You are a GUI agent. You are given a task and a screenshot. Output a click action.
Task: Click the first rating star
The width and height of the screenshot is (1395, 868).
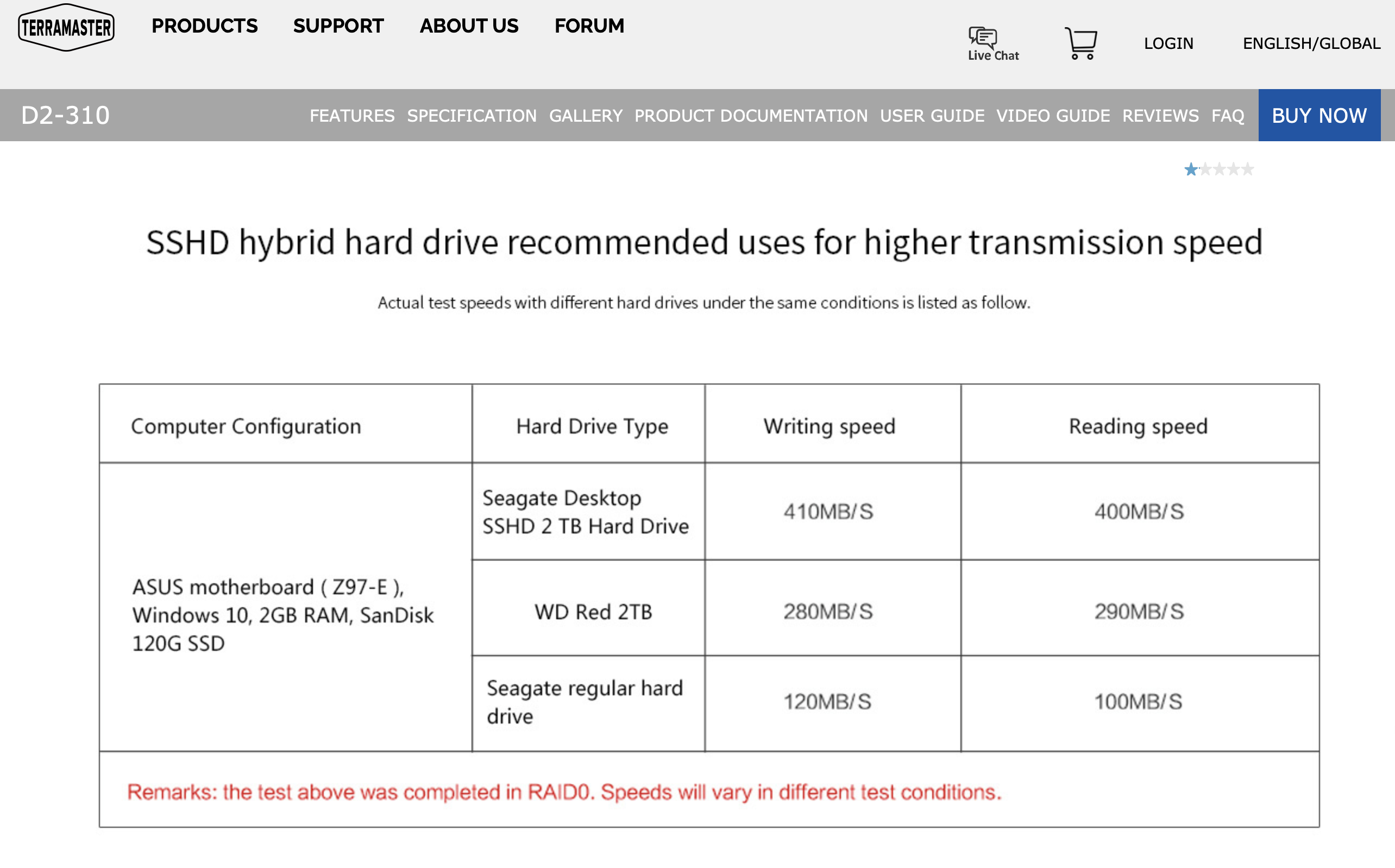(x=1191, y=169)
